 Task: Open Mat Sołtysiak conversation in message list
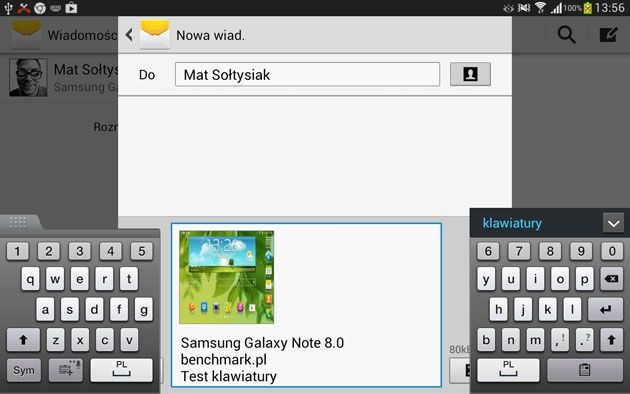59,78
